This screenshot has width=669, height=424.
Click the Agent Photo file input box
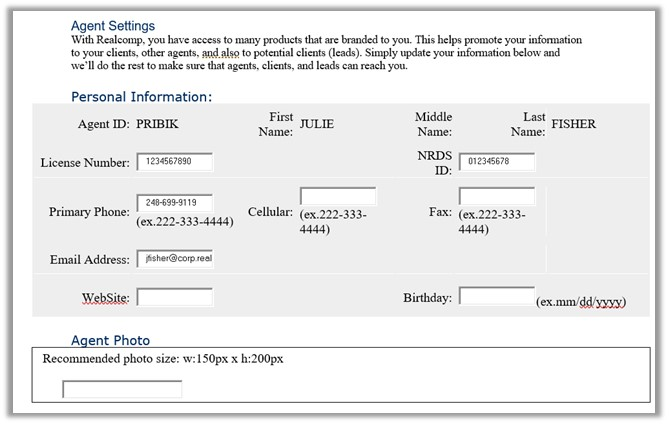pyautogui.click(x=122, y=389)
